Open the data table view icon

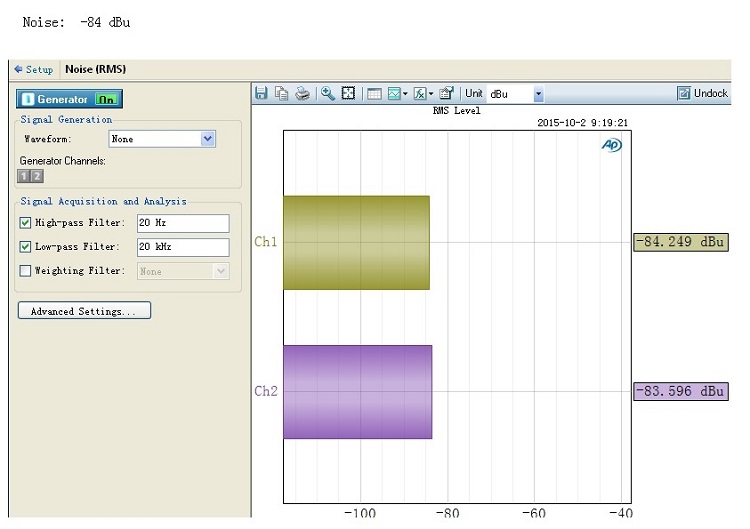pyautogui.click(x=374, y=94)
